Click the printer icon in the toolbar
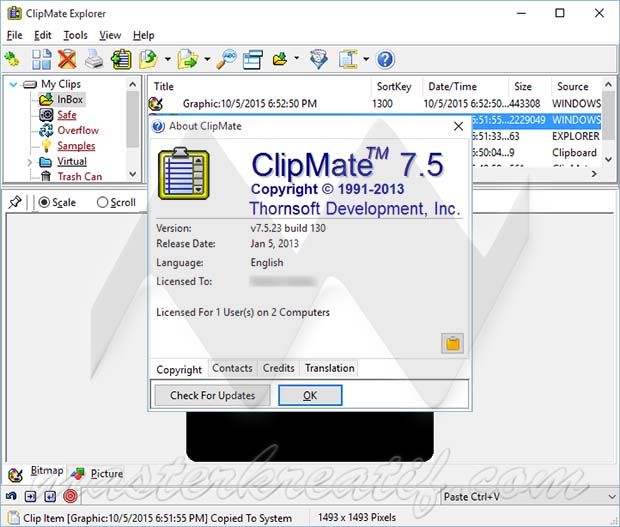620x527 pixels. (94, 59)
